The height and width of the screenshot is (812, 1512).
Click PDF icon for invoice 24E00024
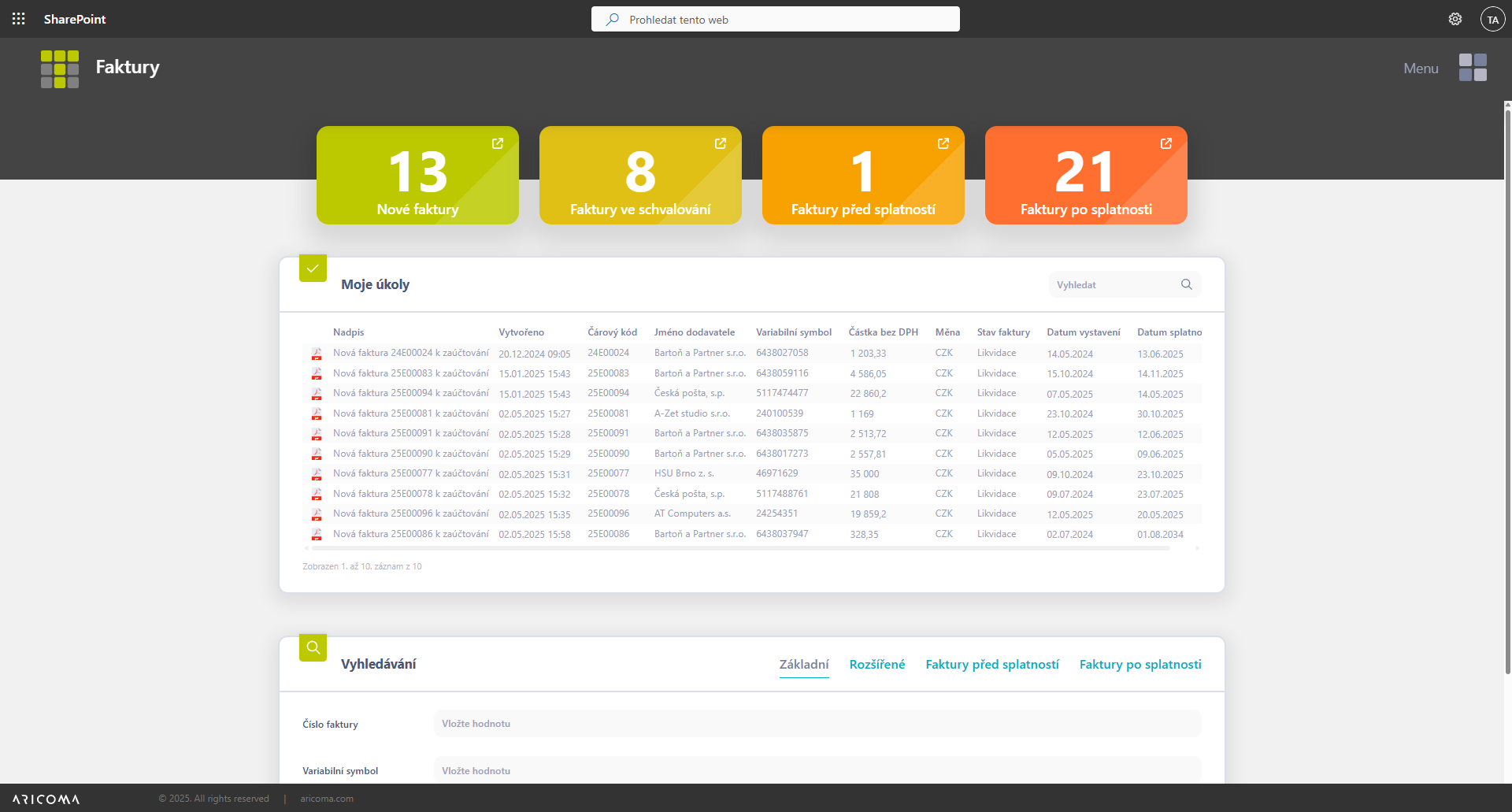tap(317, 354)
